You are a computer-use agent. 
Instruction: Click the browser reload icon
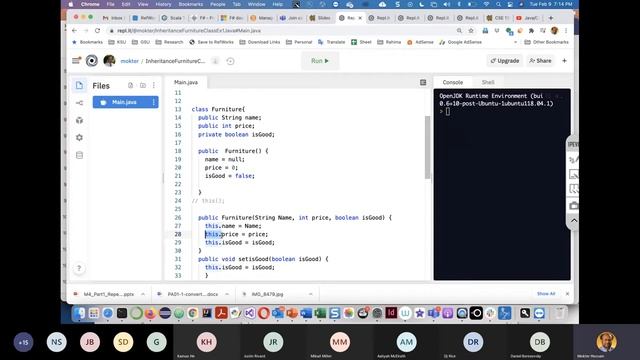(97, 31)
